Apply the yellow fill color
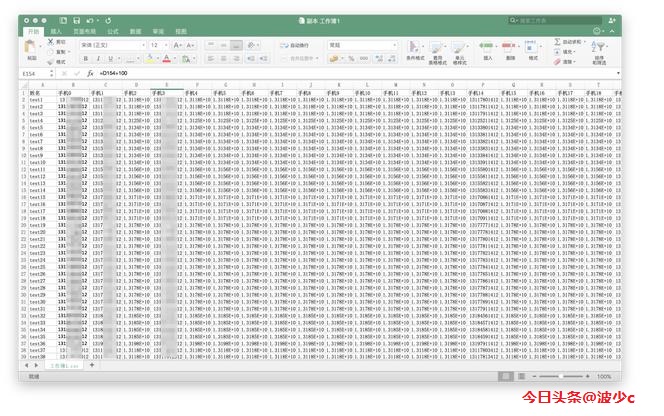The image size is (664, 416). pyautogui.click(x=149, y=59)
